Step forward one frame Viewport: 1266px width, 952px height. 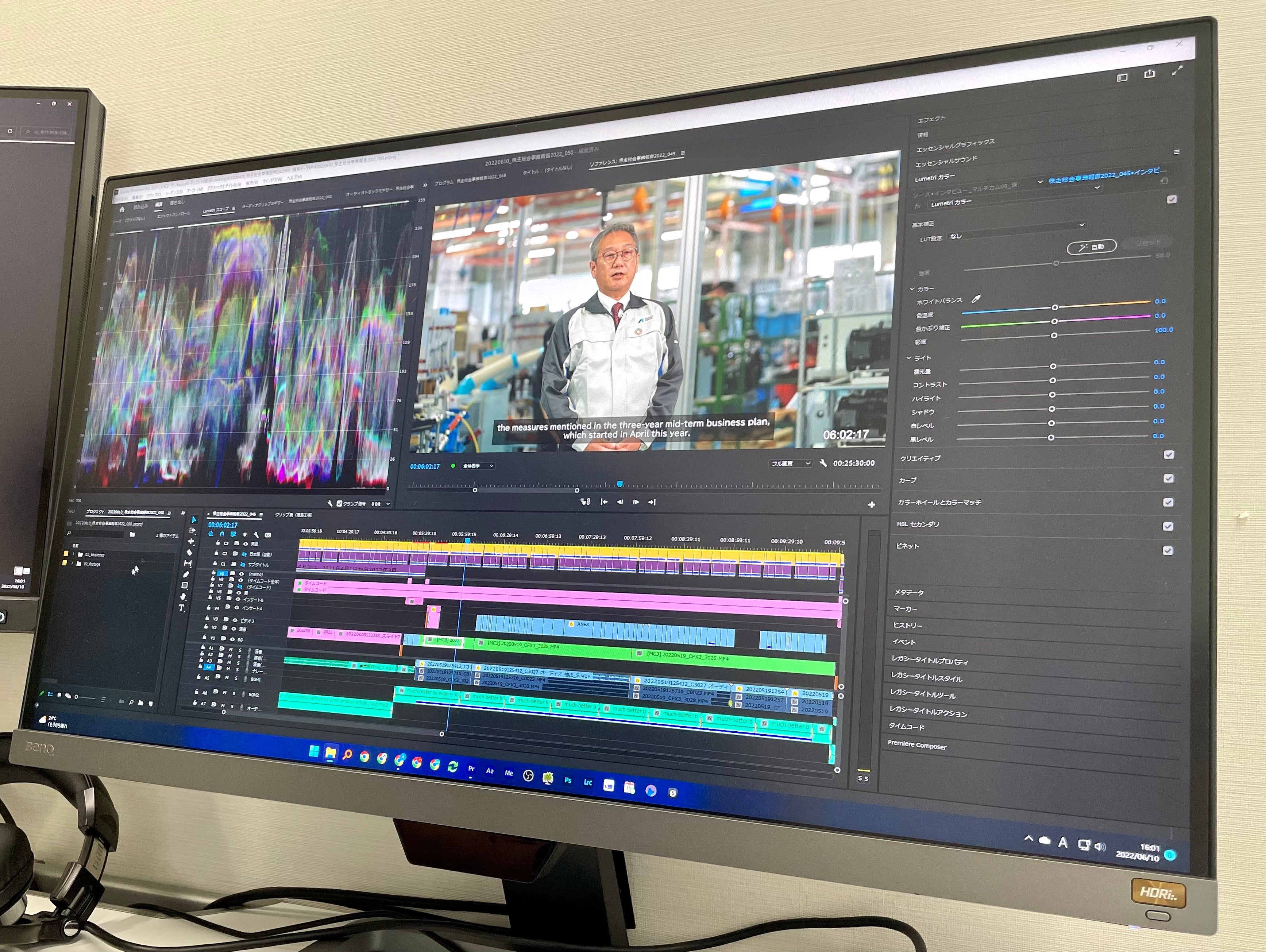[636, 502]
